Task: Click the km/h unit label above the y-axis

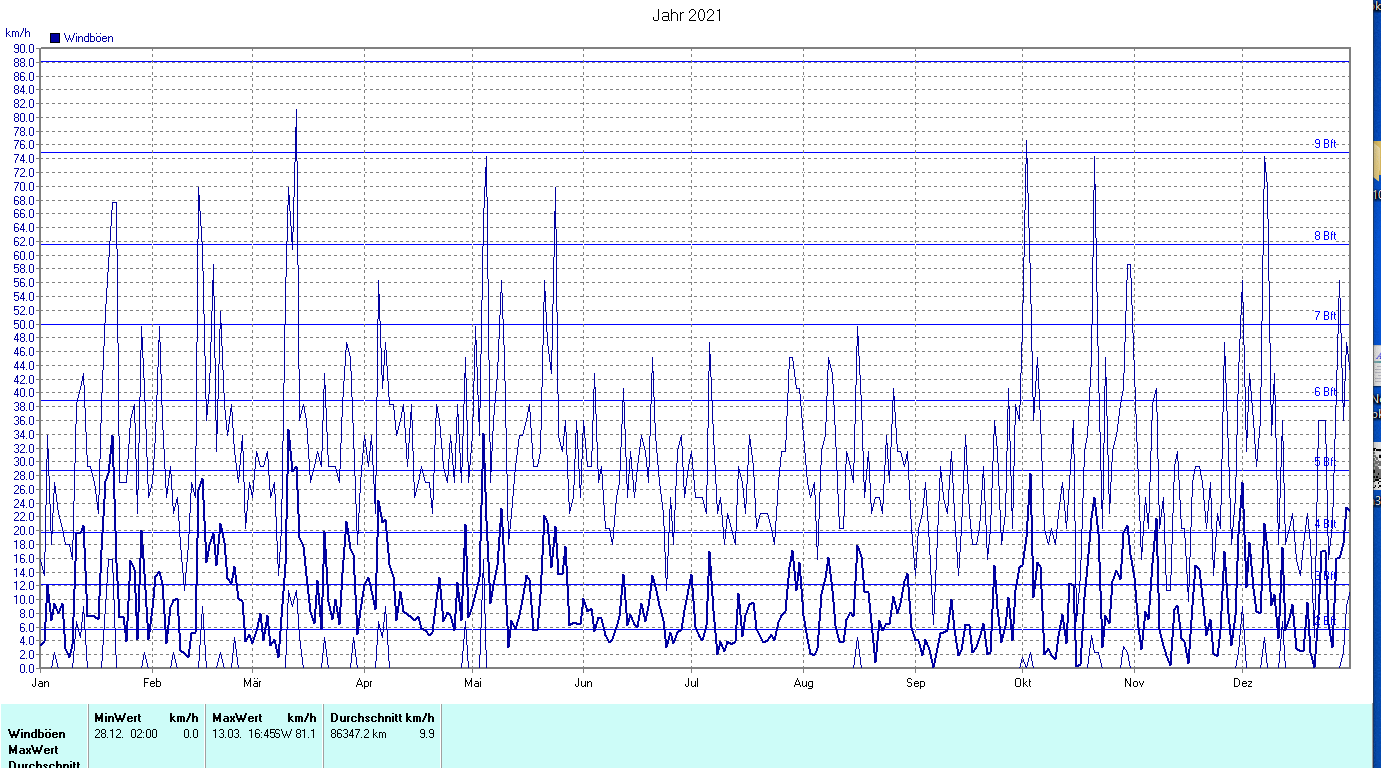Action: click(x=17, y=33)
